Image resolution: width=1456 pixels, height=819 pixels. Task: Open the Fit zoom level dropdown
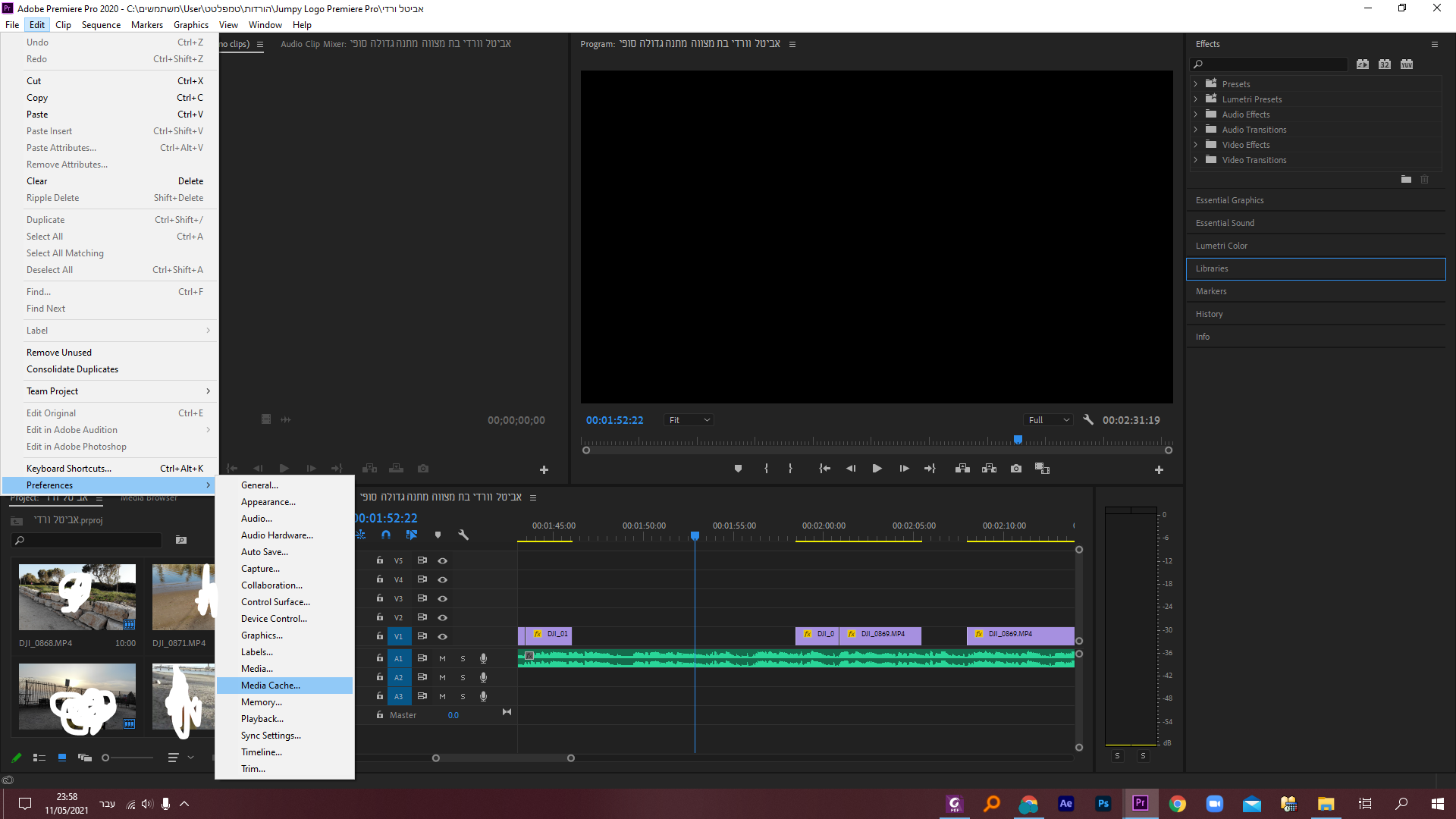(x=689, y=420)
